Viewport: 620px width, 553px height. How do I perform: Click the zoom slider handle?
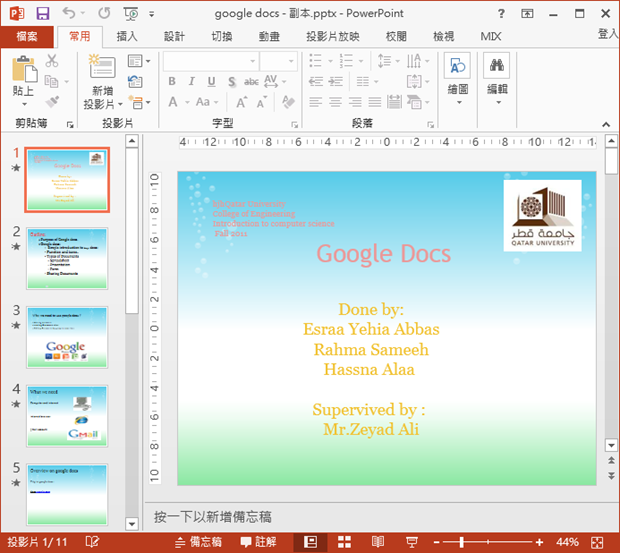461,542
